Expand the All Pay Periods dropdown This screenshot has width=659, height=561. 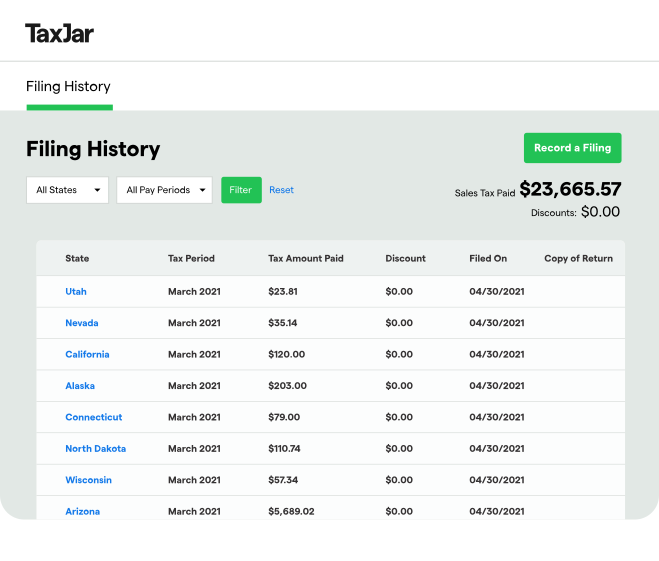(164, 190)
